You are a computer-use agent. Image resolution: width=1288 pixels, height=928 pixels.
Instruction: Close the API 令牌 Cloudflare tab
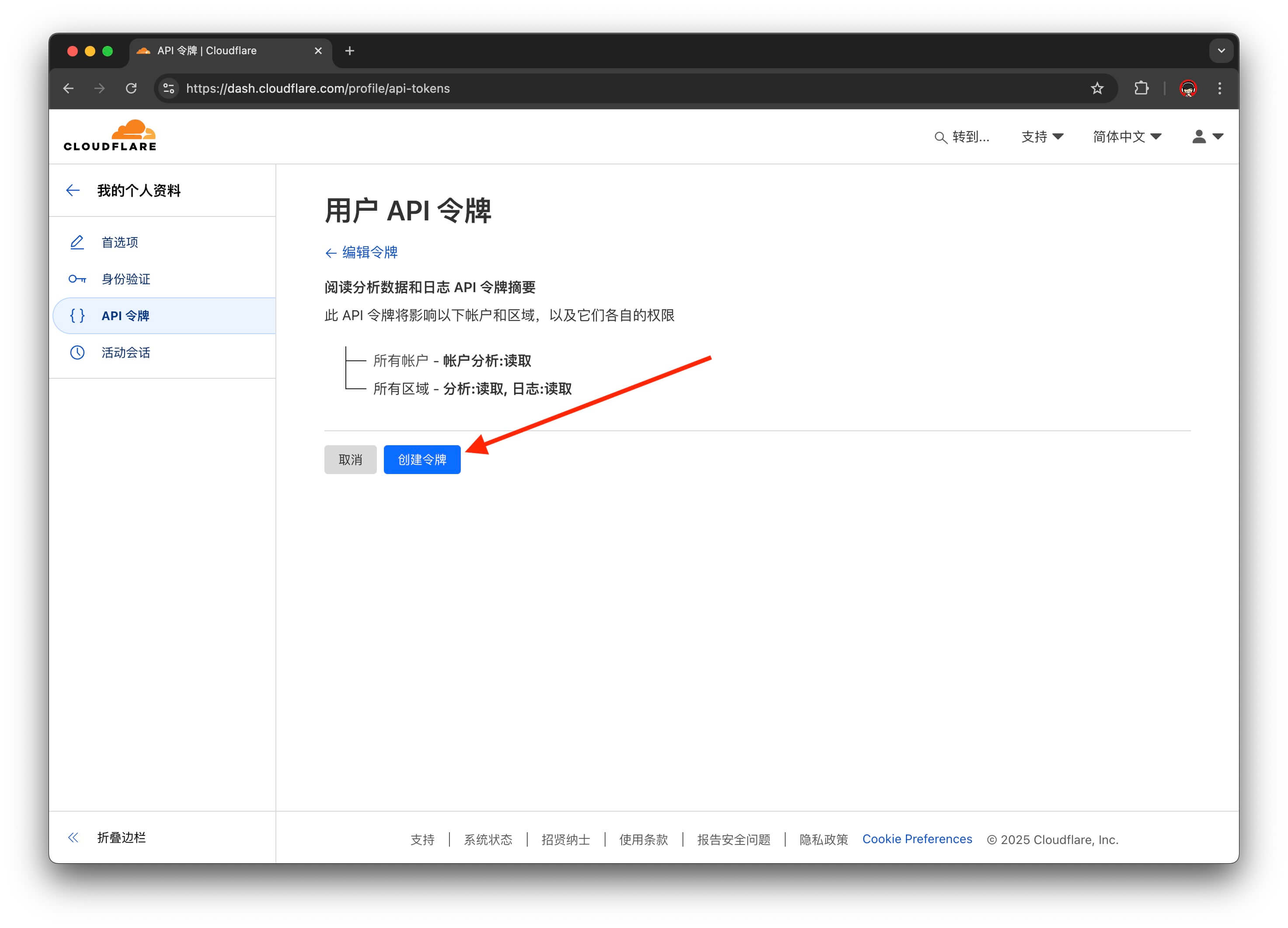[x=318, y=51]
